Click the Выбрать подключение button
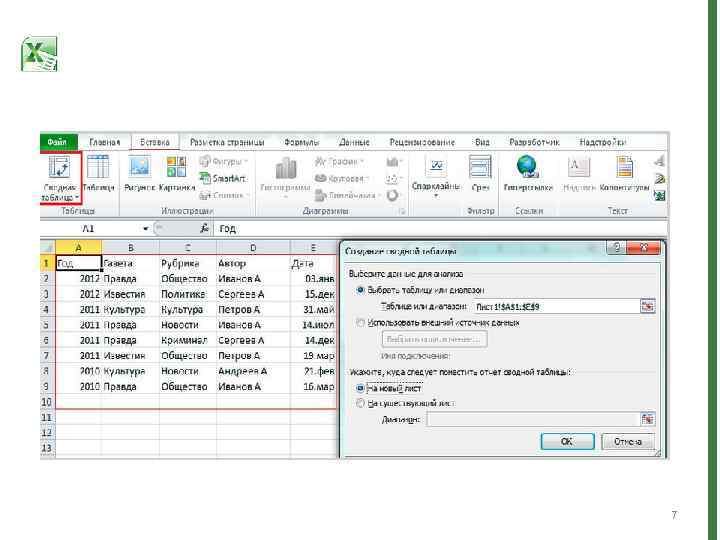The height and width of the screenshot is (540, 720). tap(434, 339)
